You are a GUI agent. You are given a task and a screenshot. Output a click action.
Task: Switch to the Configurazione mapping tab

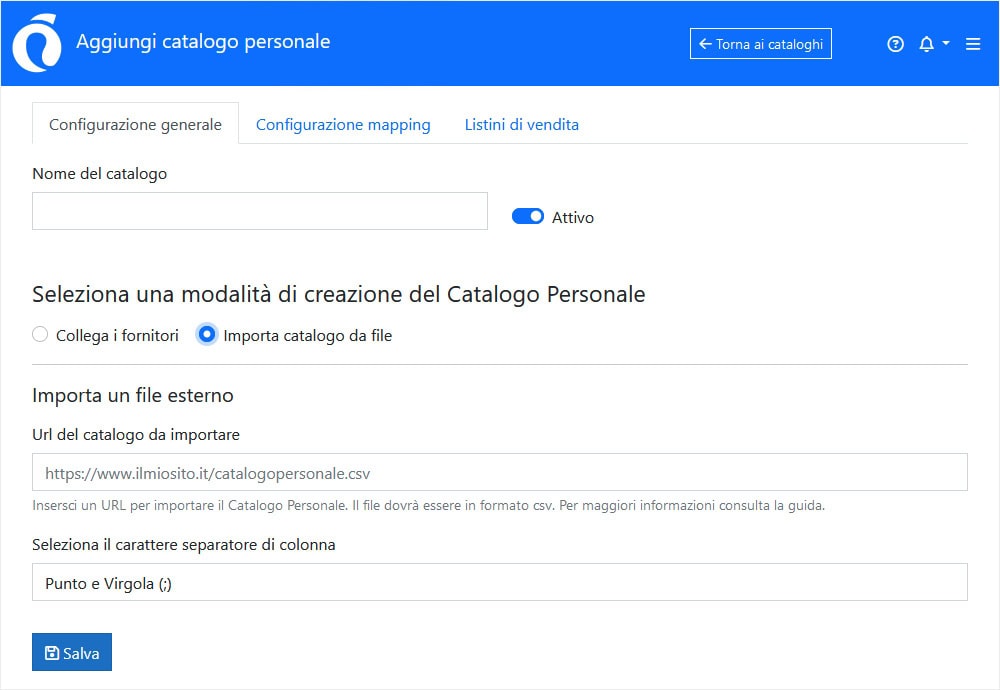(x=343, y=124)
